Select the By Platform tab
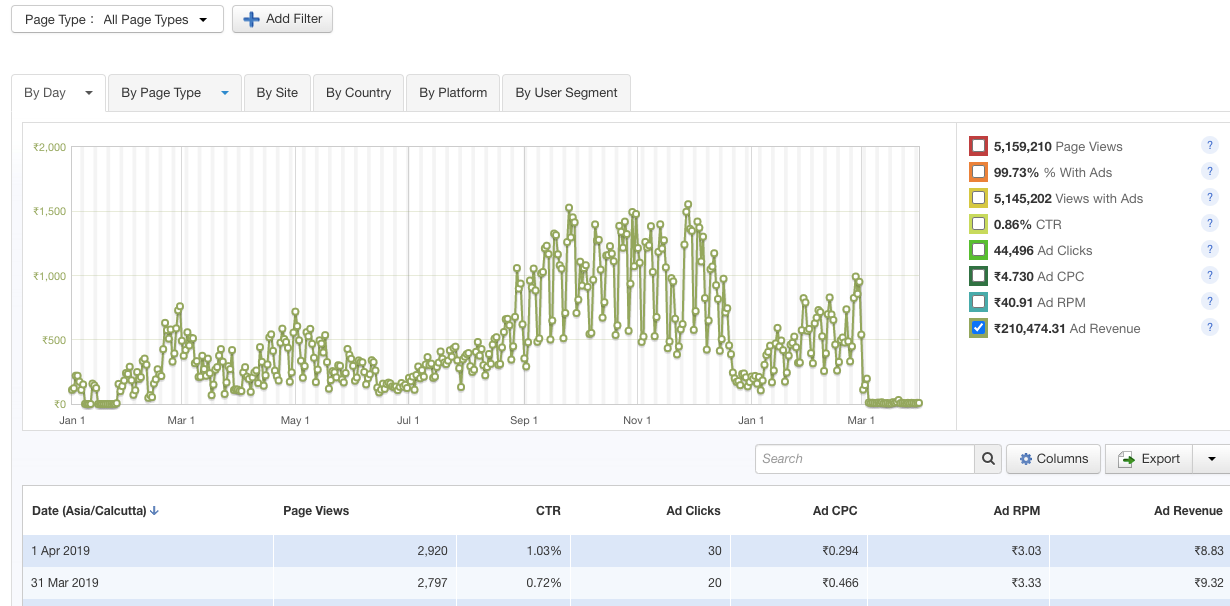Viewport: 1230px width, 606px height. point(452,92)
